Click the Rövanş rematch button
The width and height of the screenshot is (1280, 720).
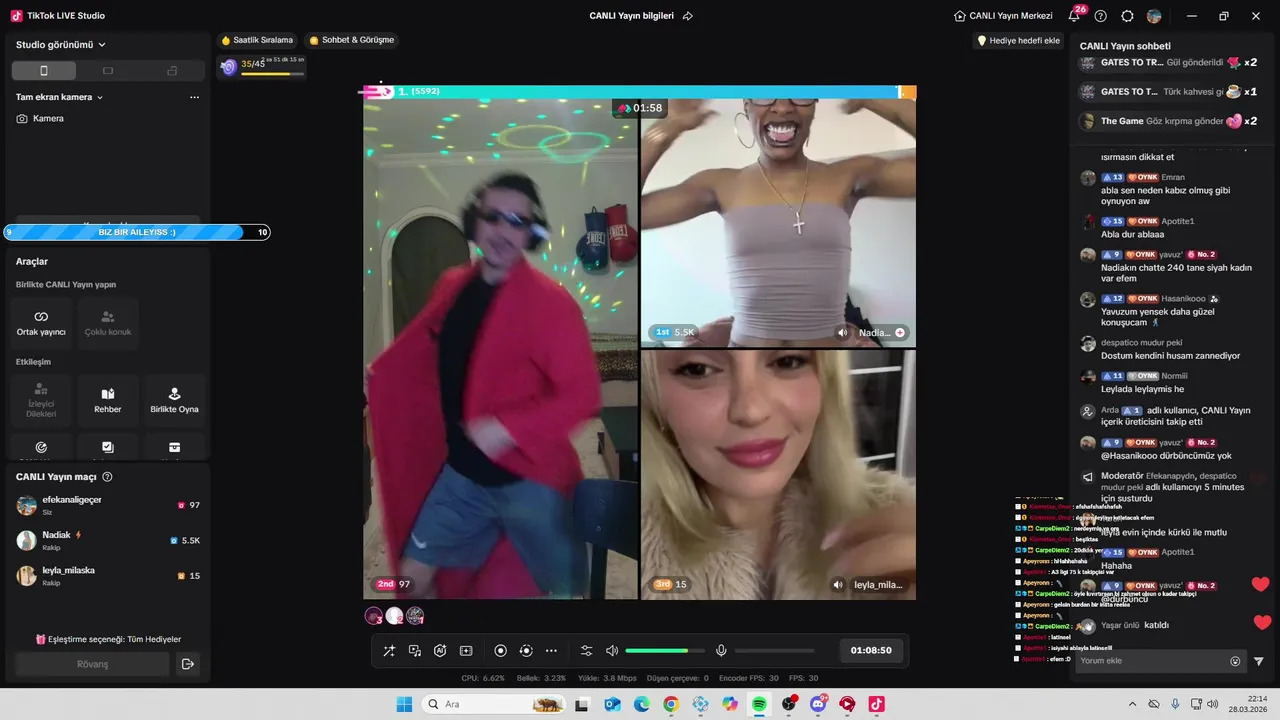(x=92, y=664)
